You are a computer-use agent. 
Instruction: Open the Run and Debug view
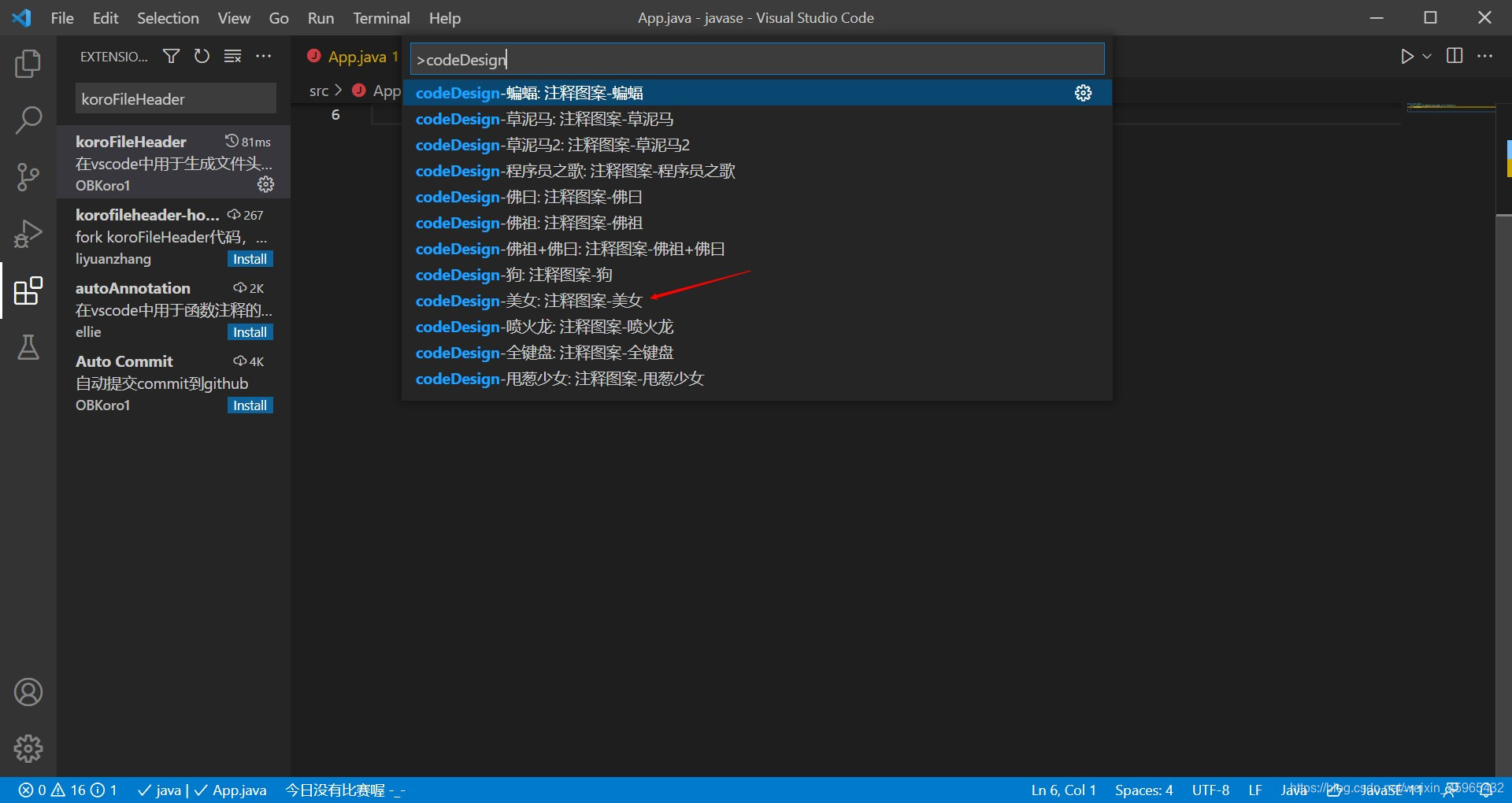coord(28,234)
